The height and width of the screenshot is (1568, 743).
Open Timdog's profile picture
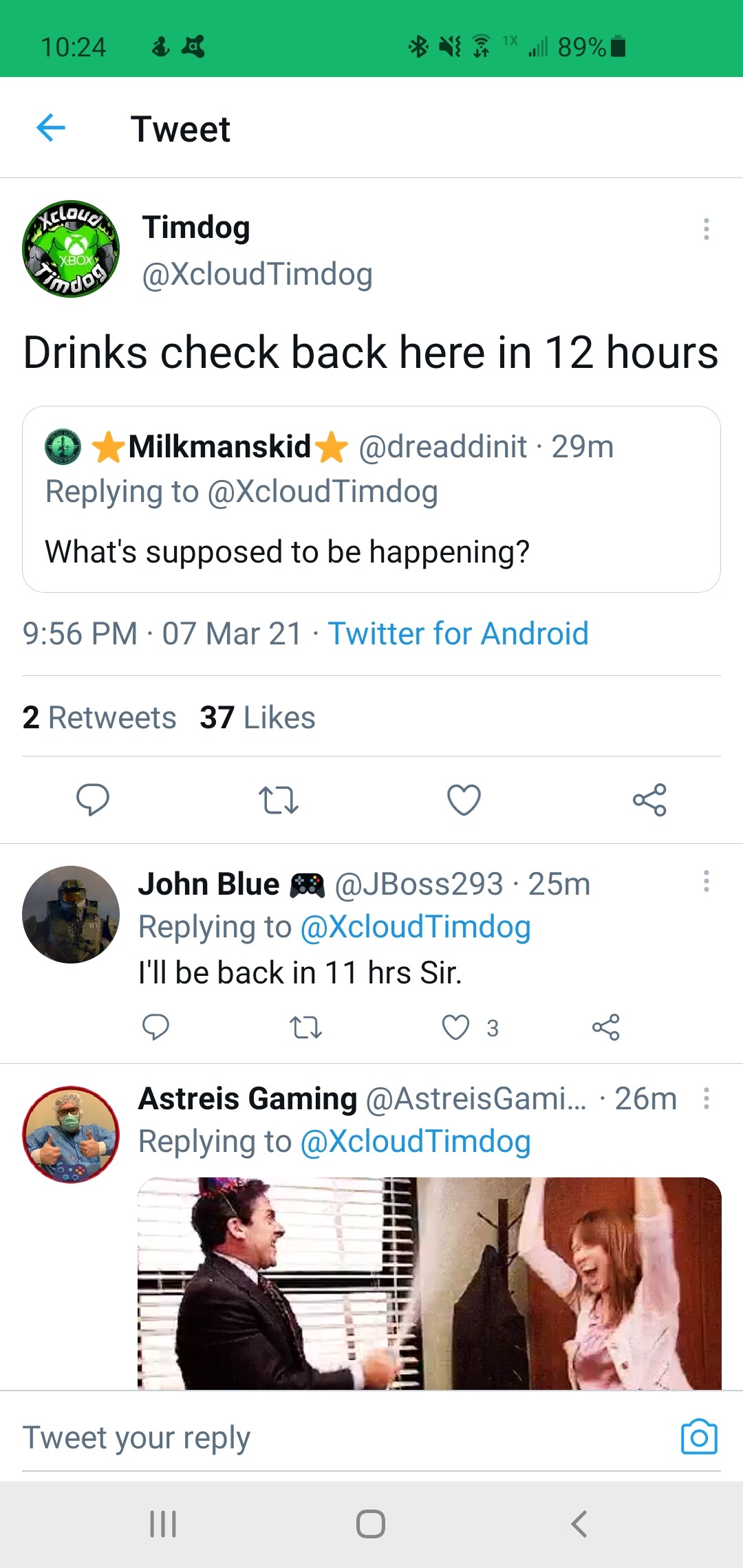coord(71,249)
